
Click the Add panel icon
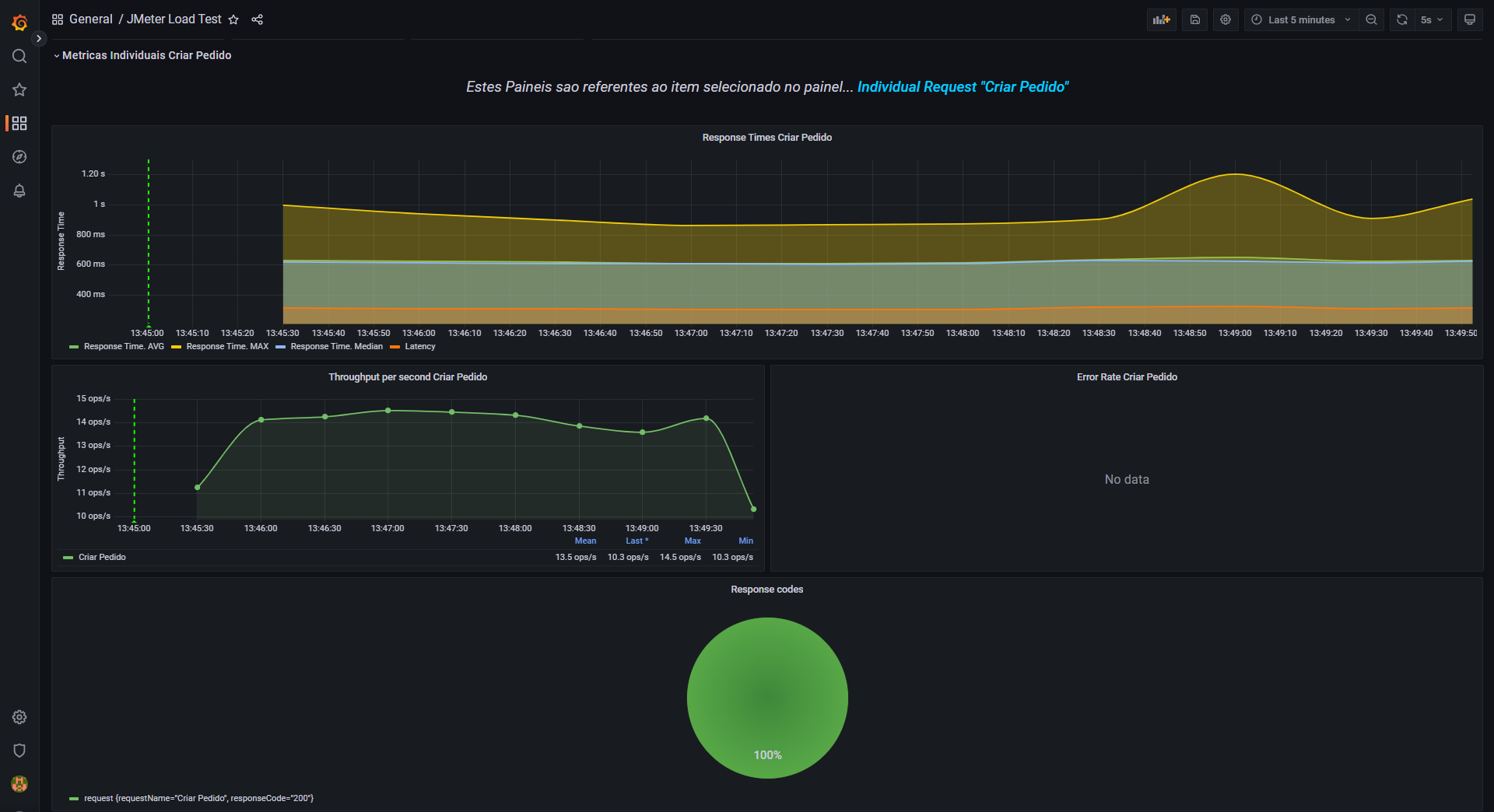click(1161, 19)
